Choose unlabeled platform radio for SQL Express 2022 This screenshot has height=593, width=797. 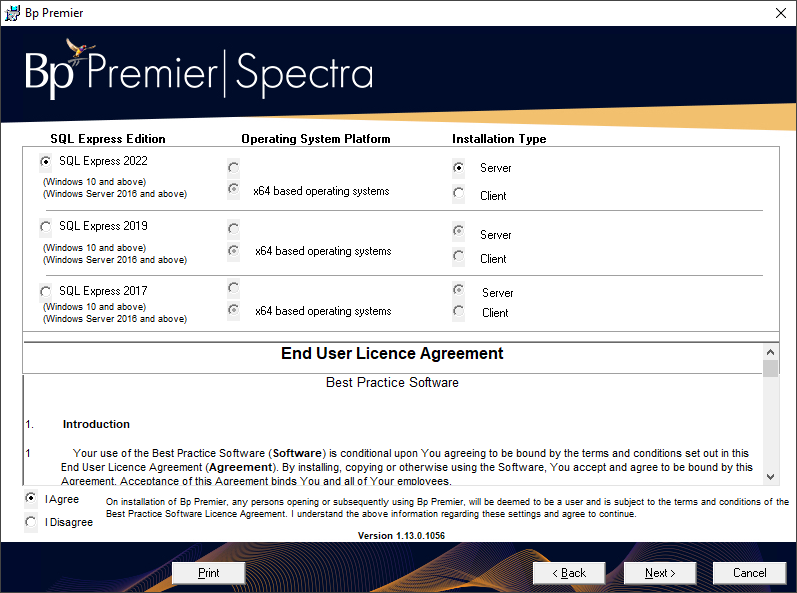coord(233,167)
